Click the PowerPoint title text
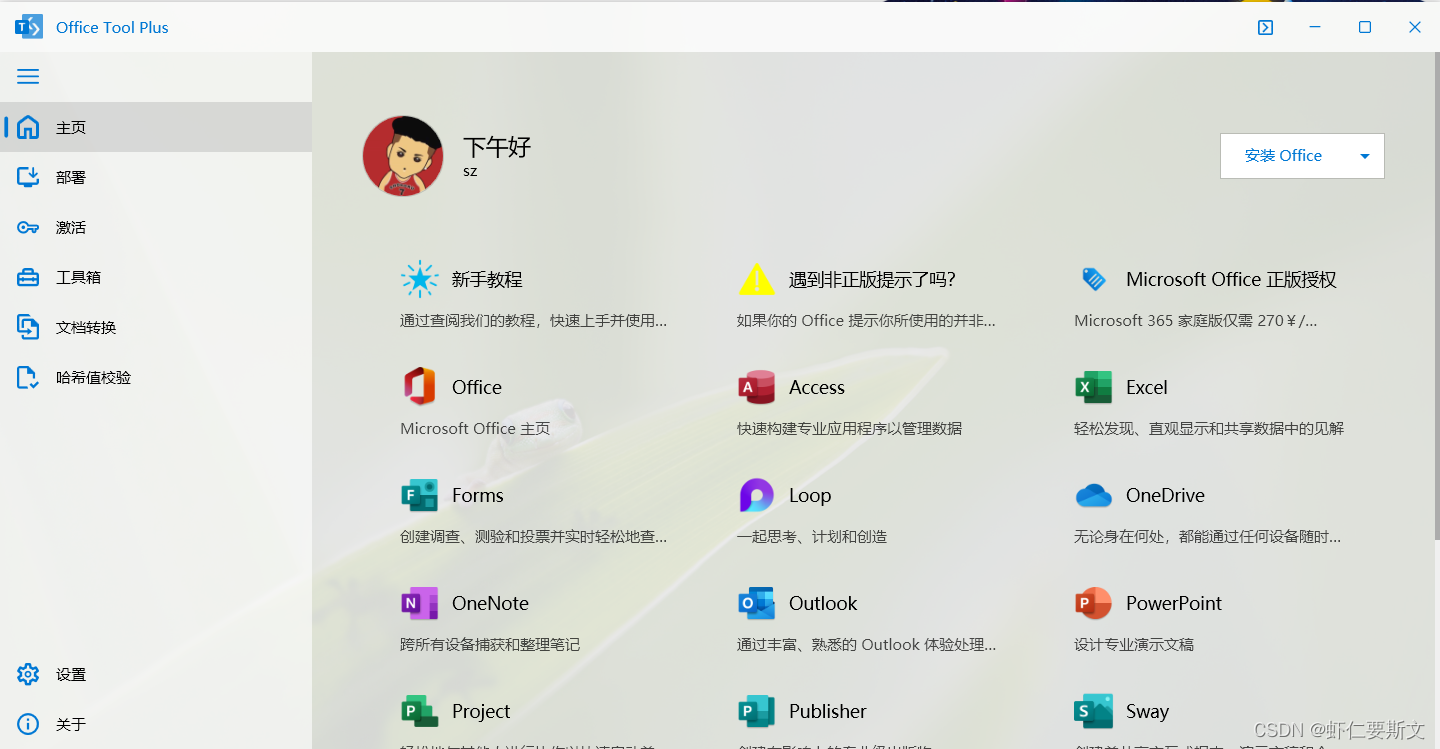Image resolution: width=1440 pixels, height=749 pixels. tap(1174, 603)
